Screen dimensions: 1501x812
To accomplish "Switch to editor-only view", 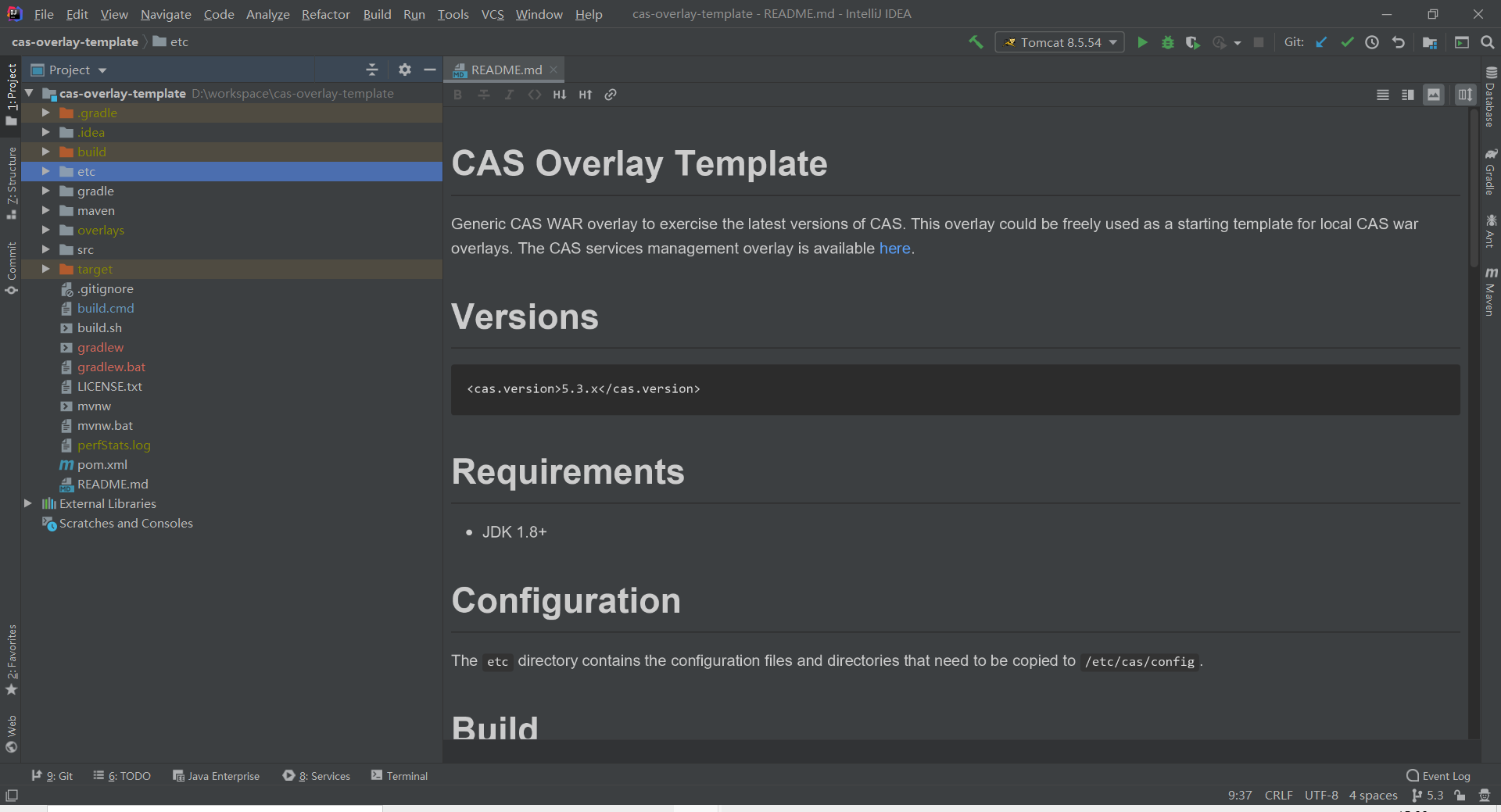I will pos(1383,95).
